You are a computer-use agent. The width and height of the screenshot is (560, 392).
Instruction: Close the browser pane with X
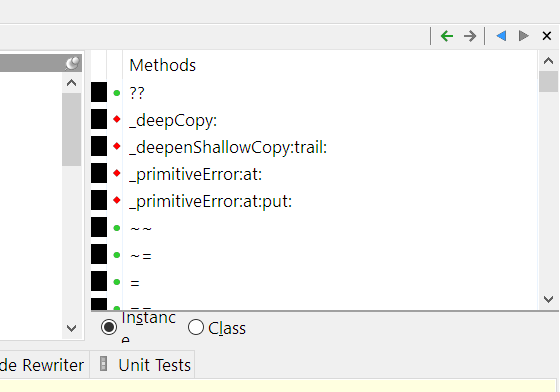click(x=547, y=36)
